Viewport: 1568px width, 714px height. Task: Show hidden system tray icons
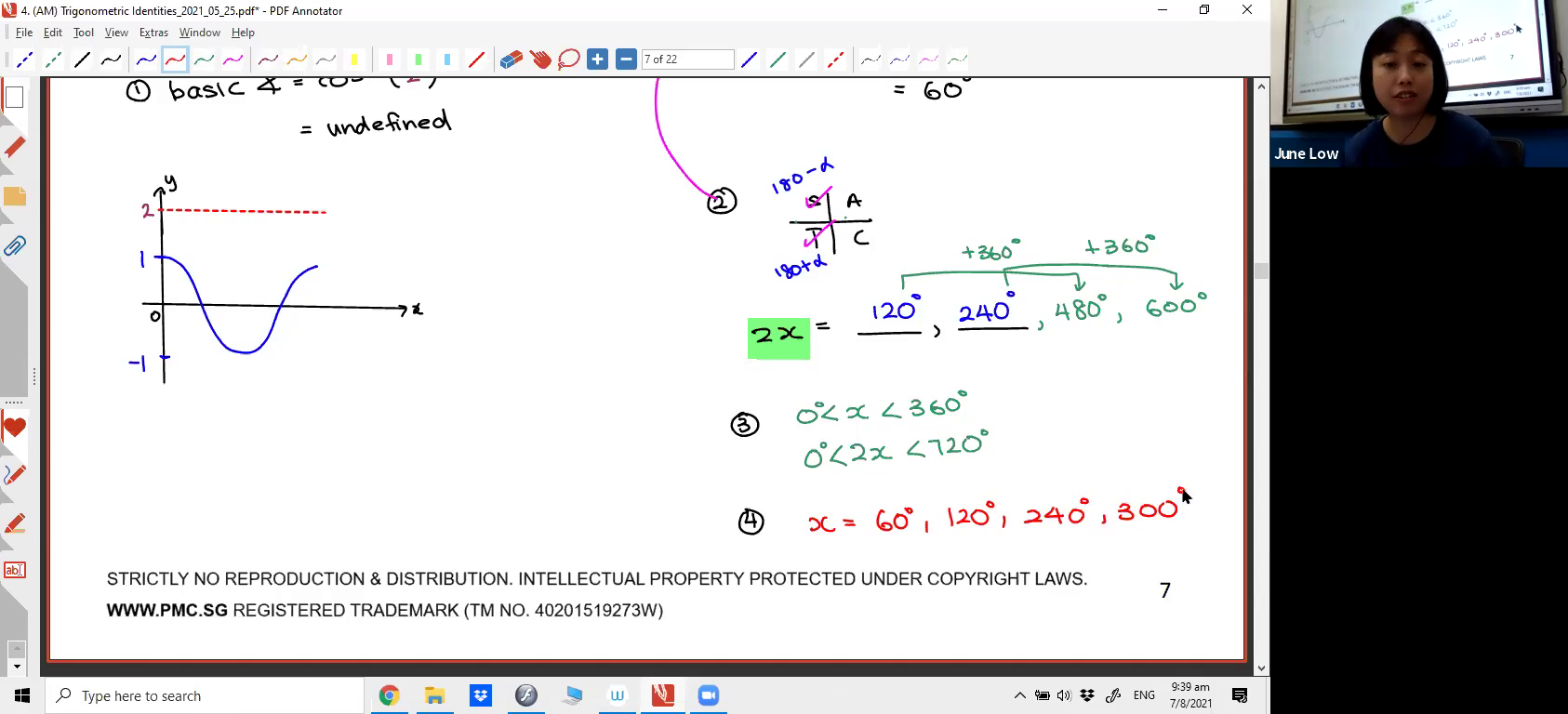point(1019,695)
